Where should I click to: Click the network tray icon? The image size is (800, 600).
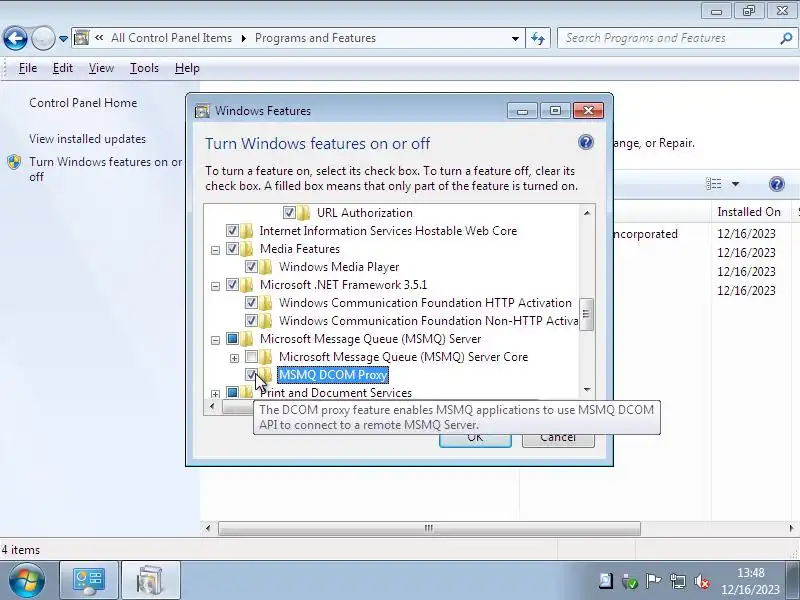(678, 581)
